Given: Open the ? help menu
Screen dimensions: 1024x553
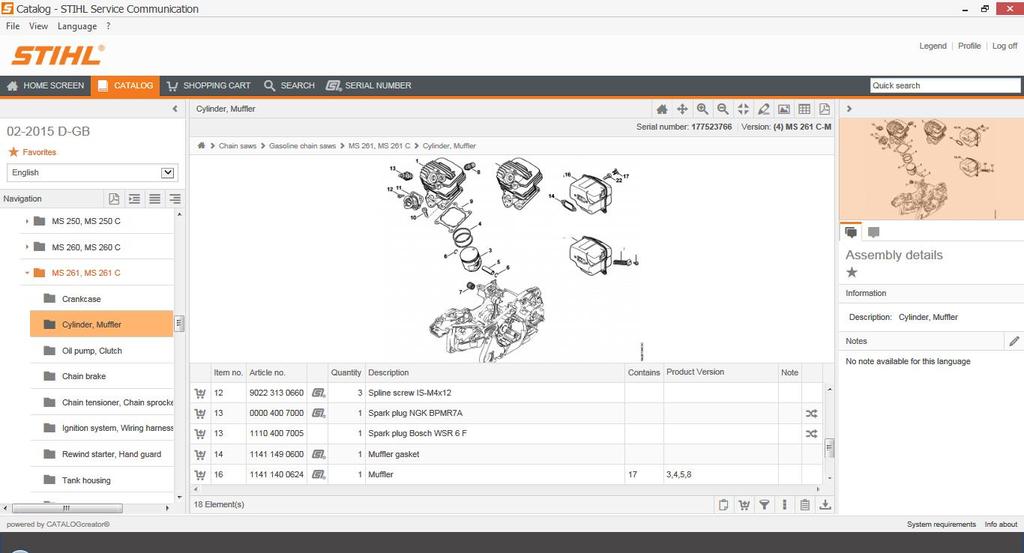Looking at the screenshot, I should pos(108,26).
